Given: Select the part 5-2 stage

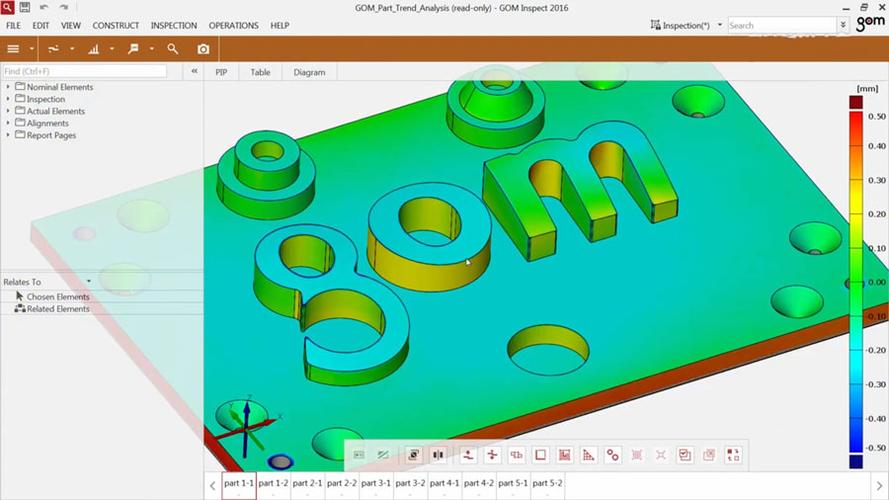Looking at the screenshot, I should [548, 485].
